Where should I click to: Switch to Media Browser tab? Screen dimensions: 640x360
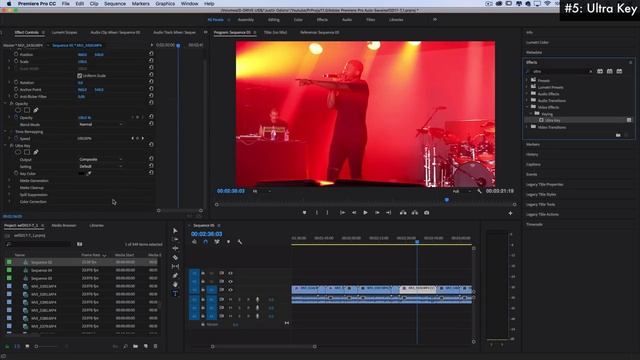tap(64, 225)
